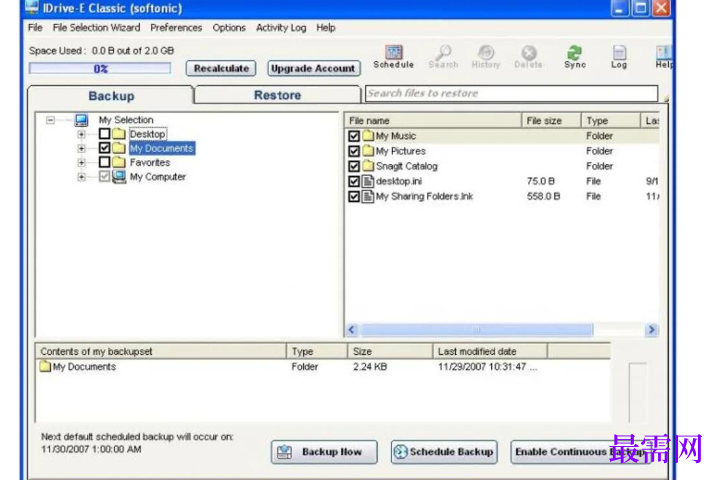Viewport: 721px width, 480px height.
Task: Open the Log toolbar icon
Action: (x=619, y=57)
